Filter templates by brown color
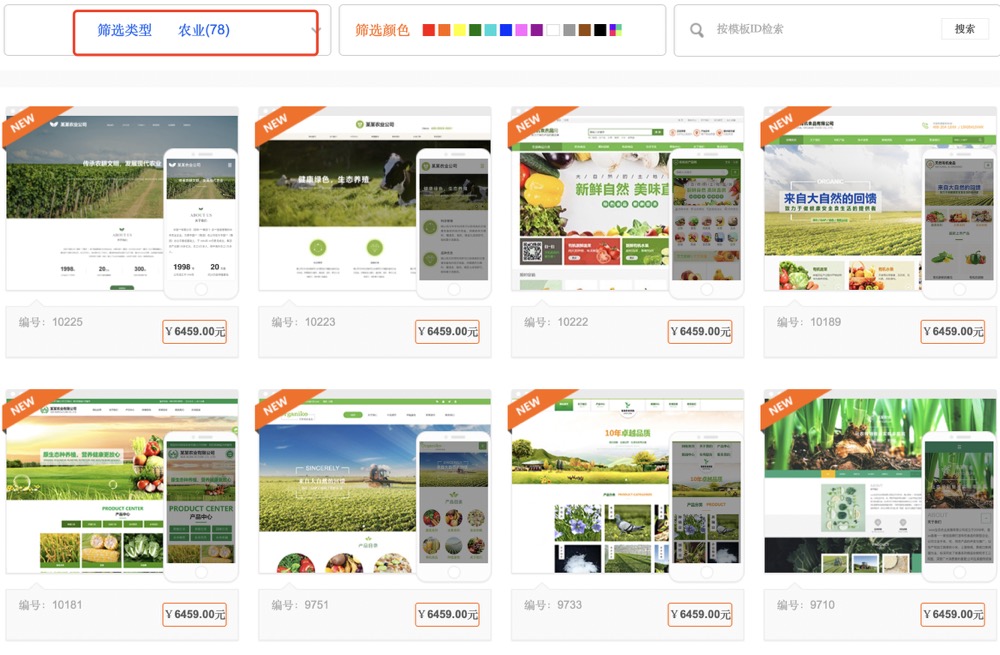The height and width of the screenshot is (655, 1000). click(585, 30)
